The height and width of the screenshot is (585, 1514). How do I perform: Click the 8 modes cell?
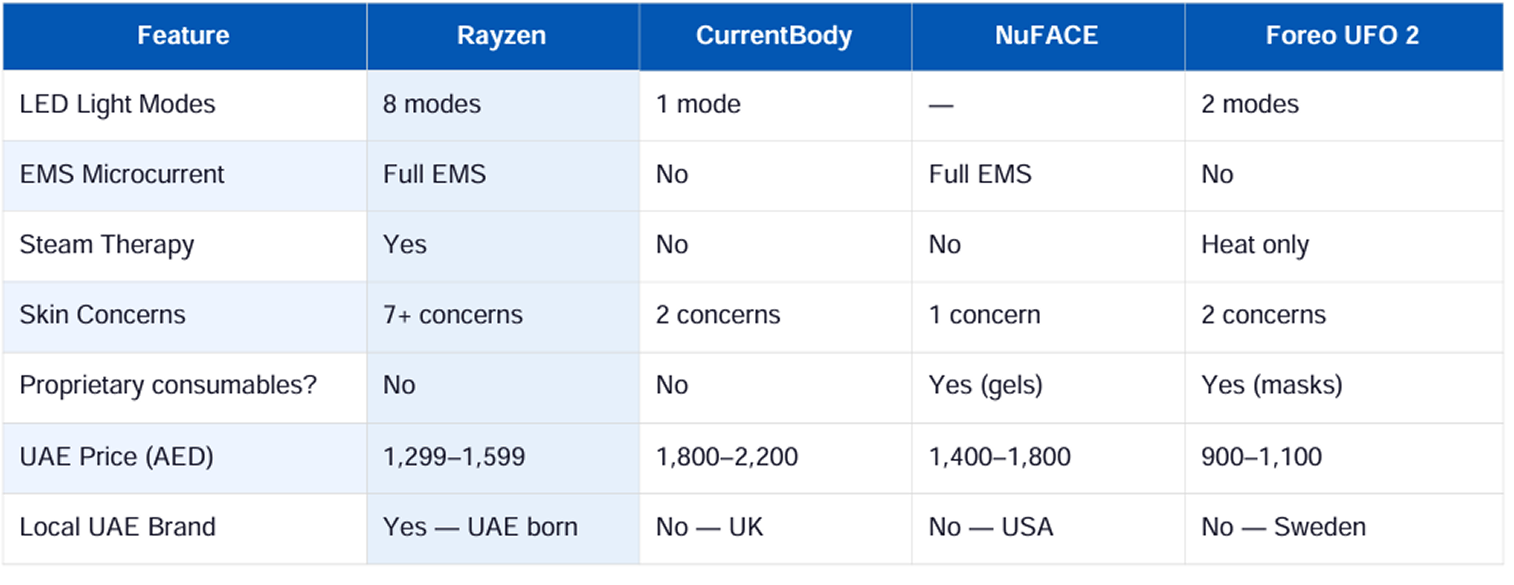(x=503, y=105)
